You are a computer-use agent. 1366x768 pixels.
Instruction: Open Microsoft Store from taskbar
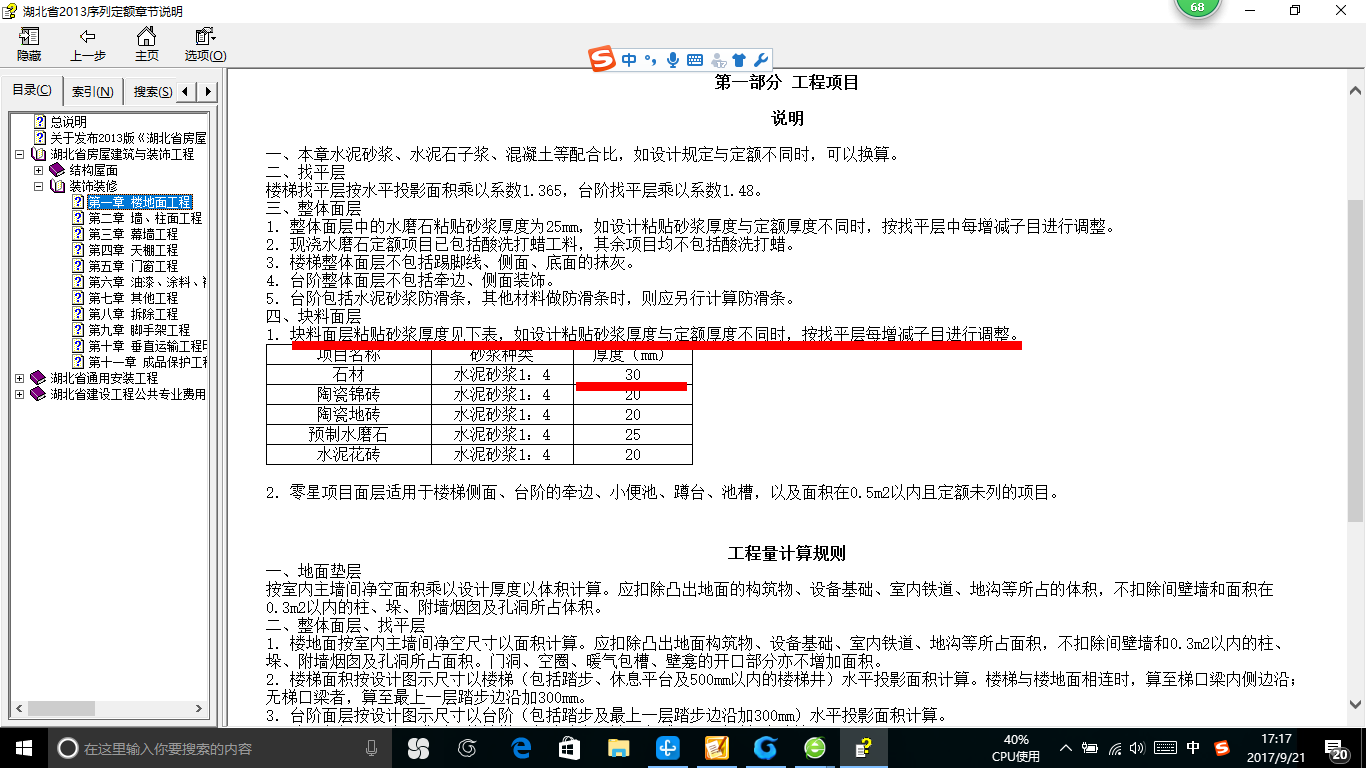[x=569, y=748]
